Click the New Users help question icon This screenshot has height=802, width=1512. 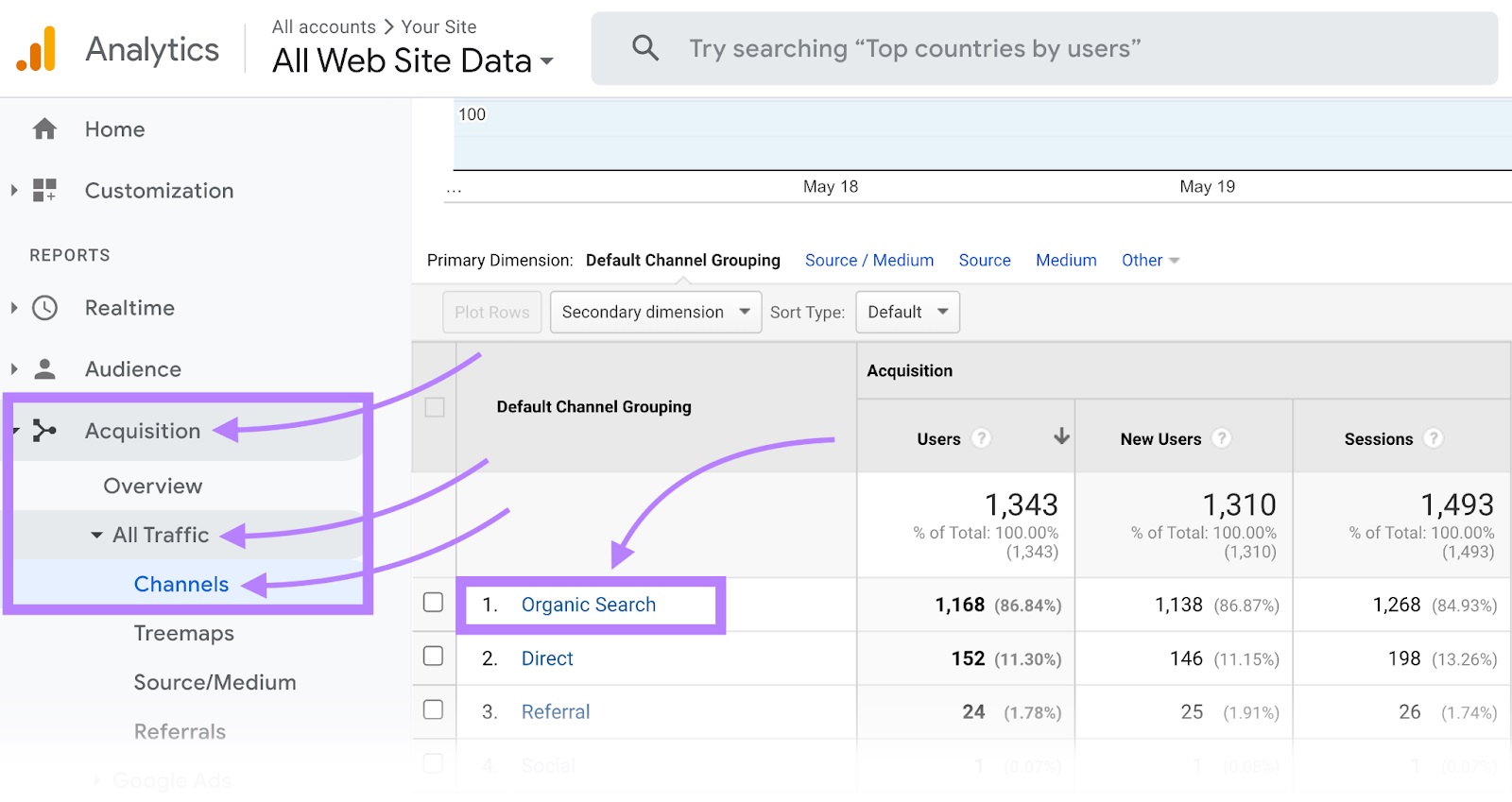[1222, 438]
